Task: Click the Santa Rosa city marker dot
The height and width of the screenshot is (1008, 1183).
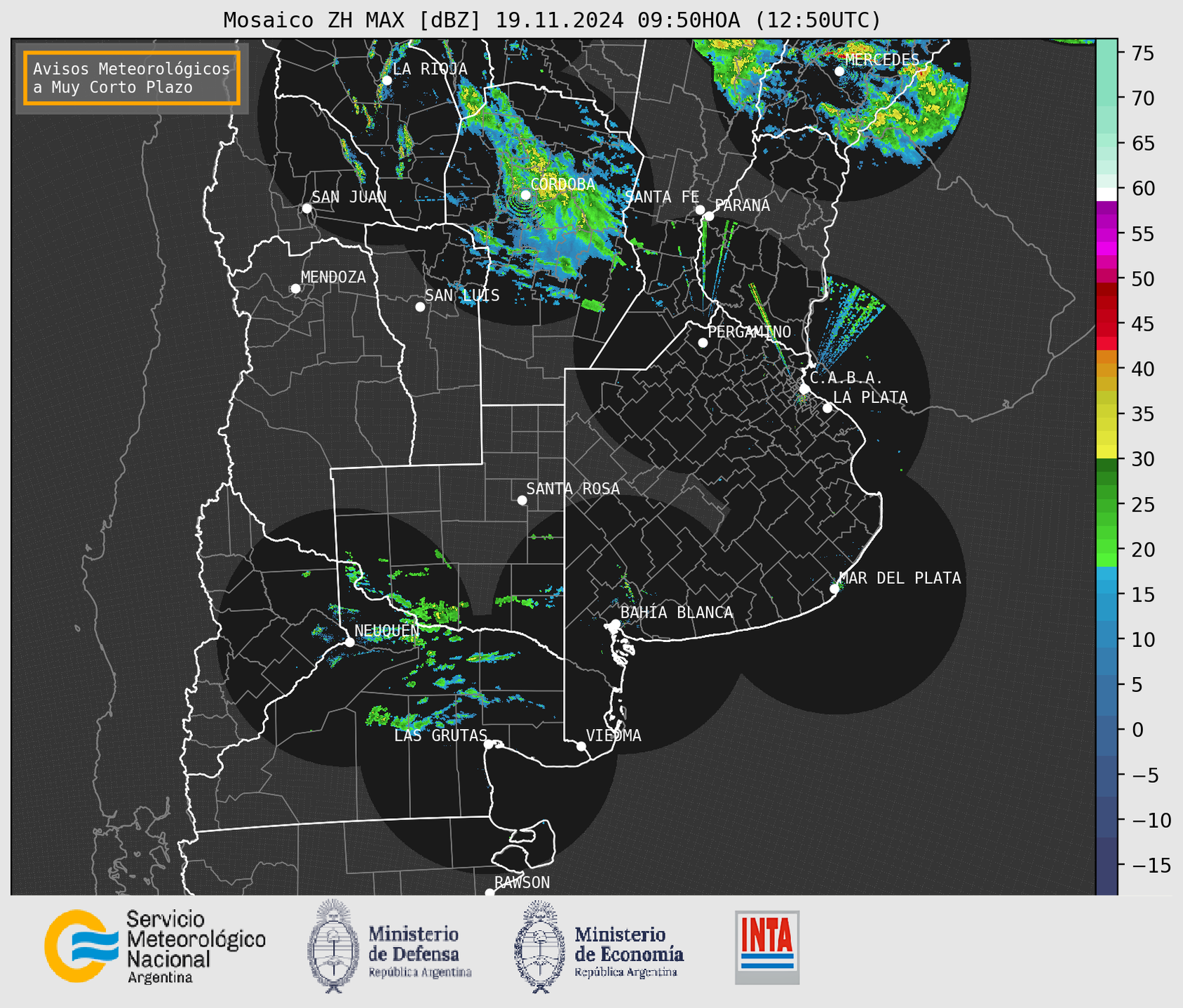Action: point(522,500)
